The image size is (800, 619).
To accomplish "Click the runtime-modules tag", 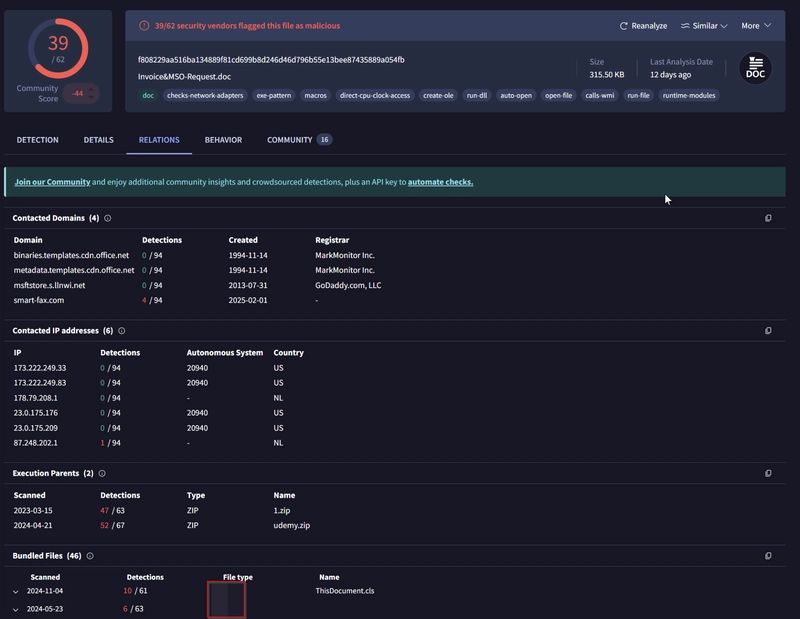I will tap(689, 95).
